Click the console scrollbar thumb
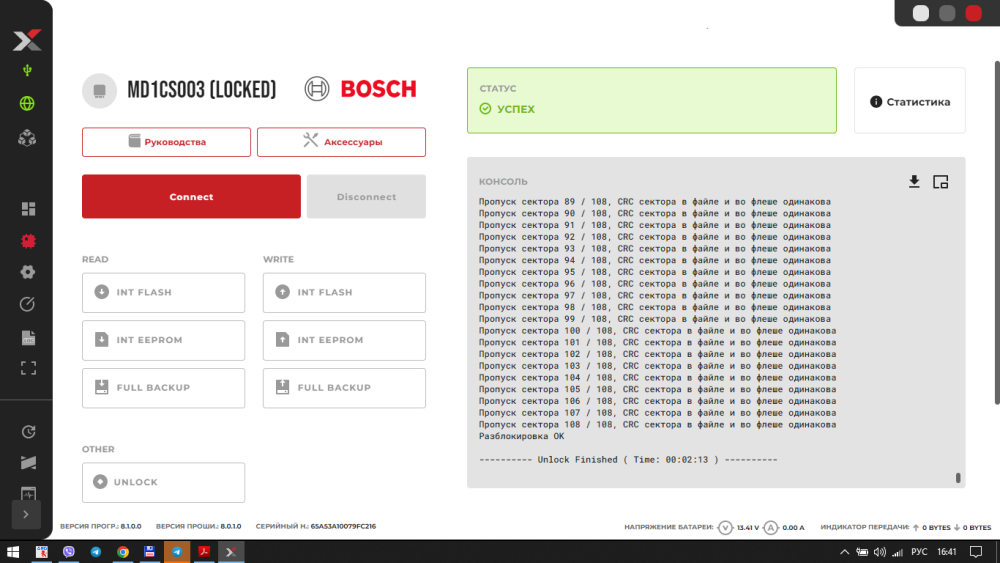Screen dimensions: 1000x563 [x=958, y=478]
